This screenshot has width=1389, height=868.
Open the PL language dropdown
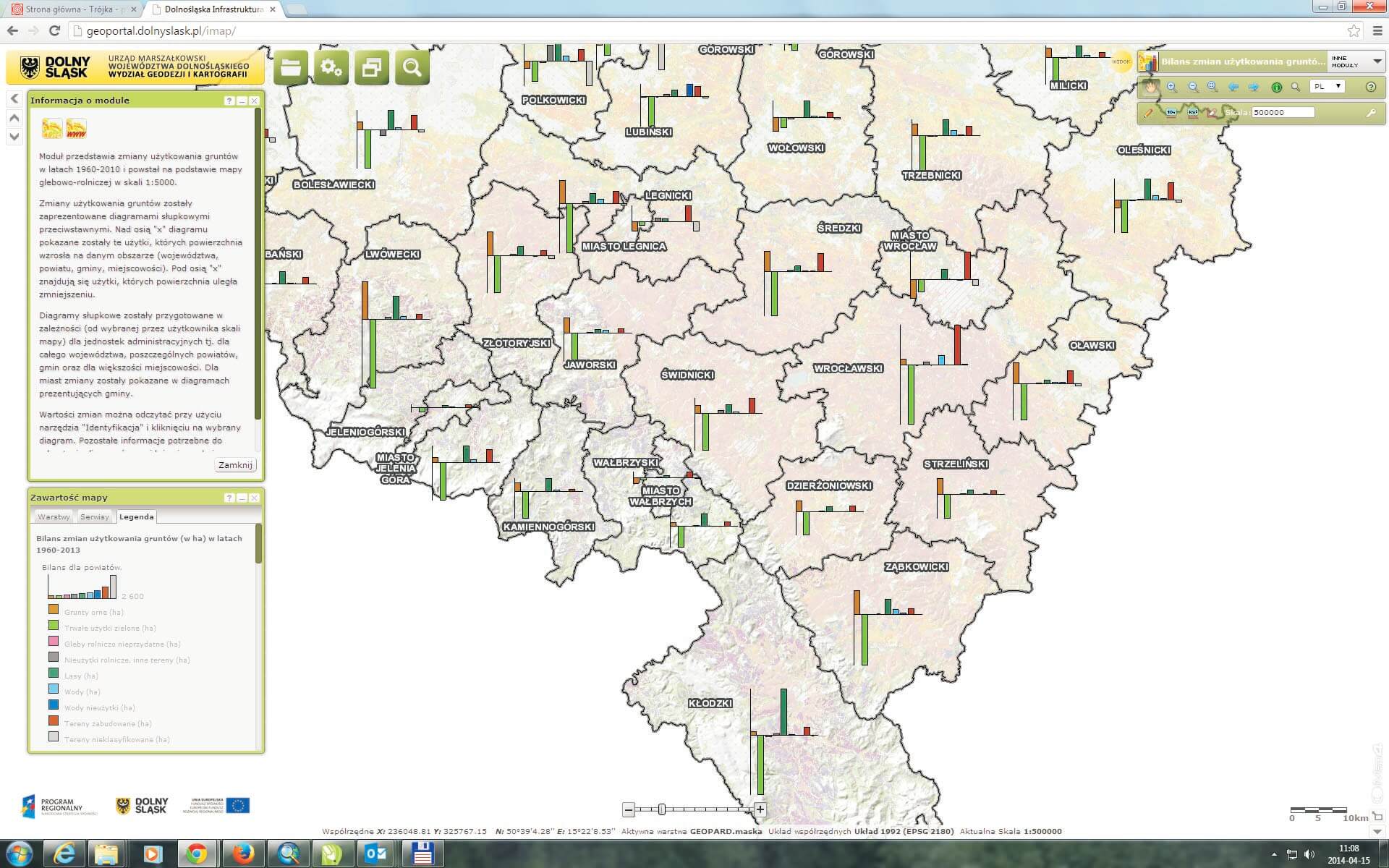(1328, 86)
